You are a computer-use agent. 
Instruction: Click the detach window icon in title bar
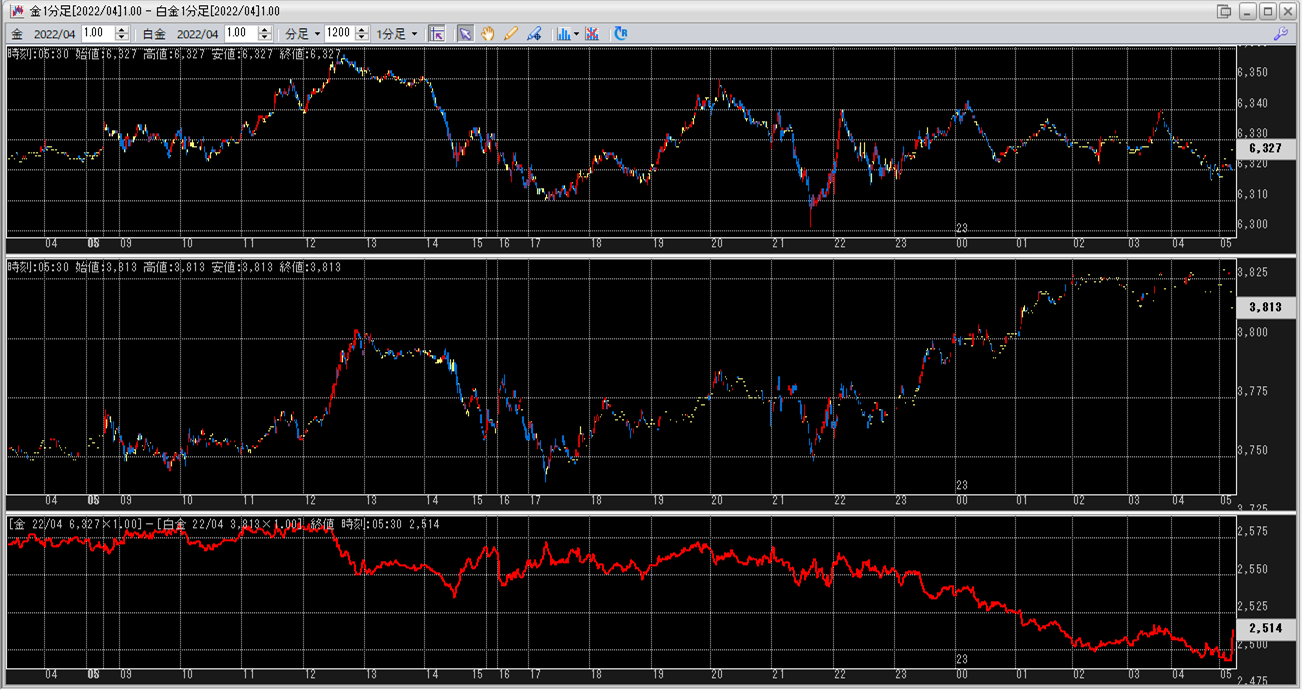1224,11
